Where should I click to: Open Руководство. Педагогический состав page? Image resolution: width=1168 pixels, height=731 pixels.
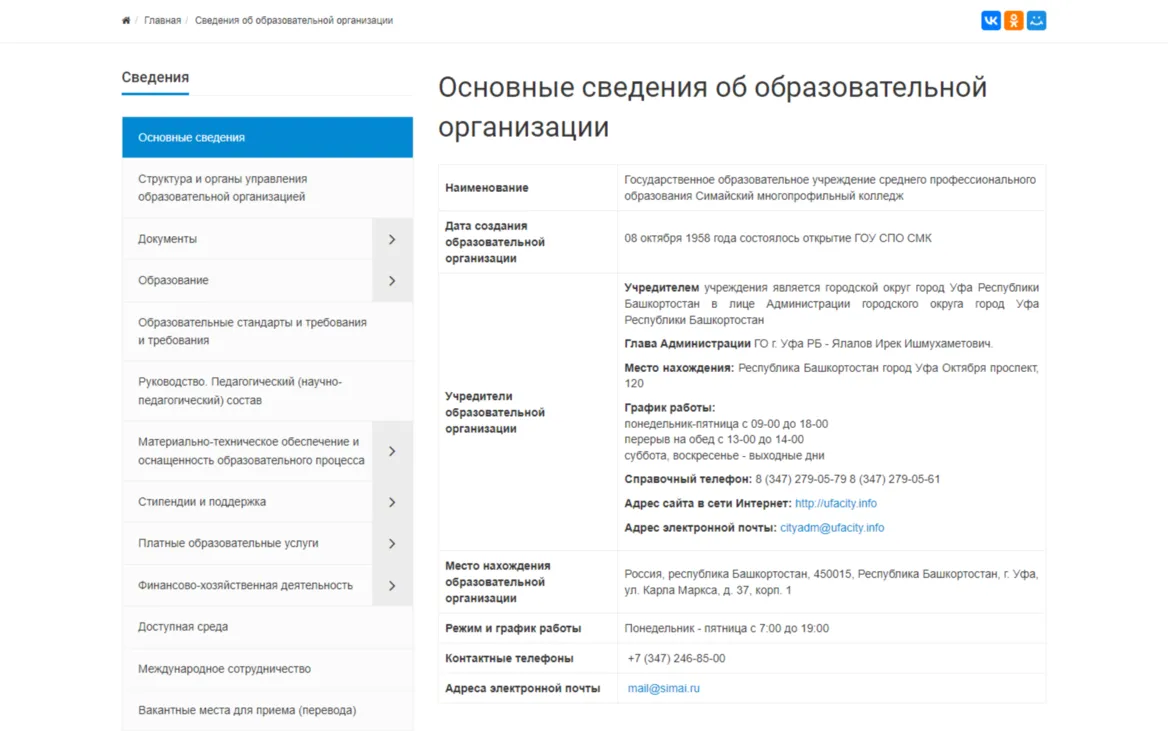[267, 390]
